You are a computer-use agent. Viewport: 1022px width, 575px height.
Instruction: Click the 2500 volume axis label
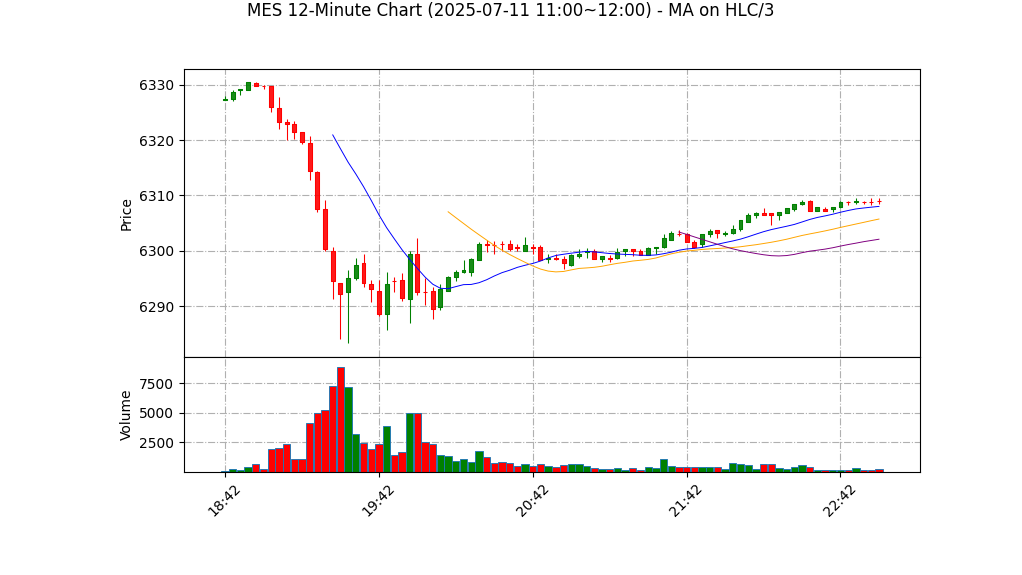click(156, 443)
